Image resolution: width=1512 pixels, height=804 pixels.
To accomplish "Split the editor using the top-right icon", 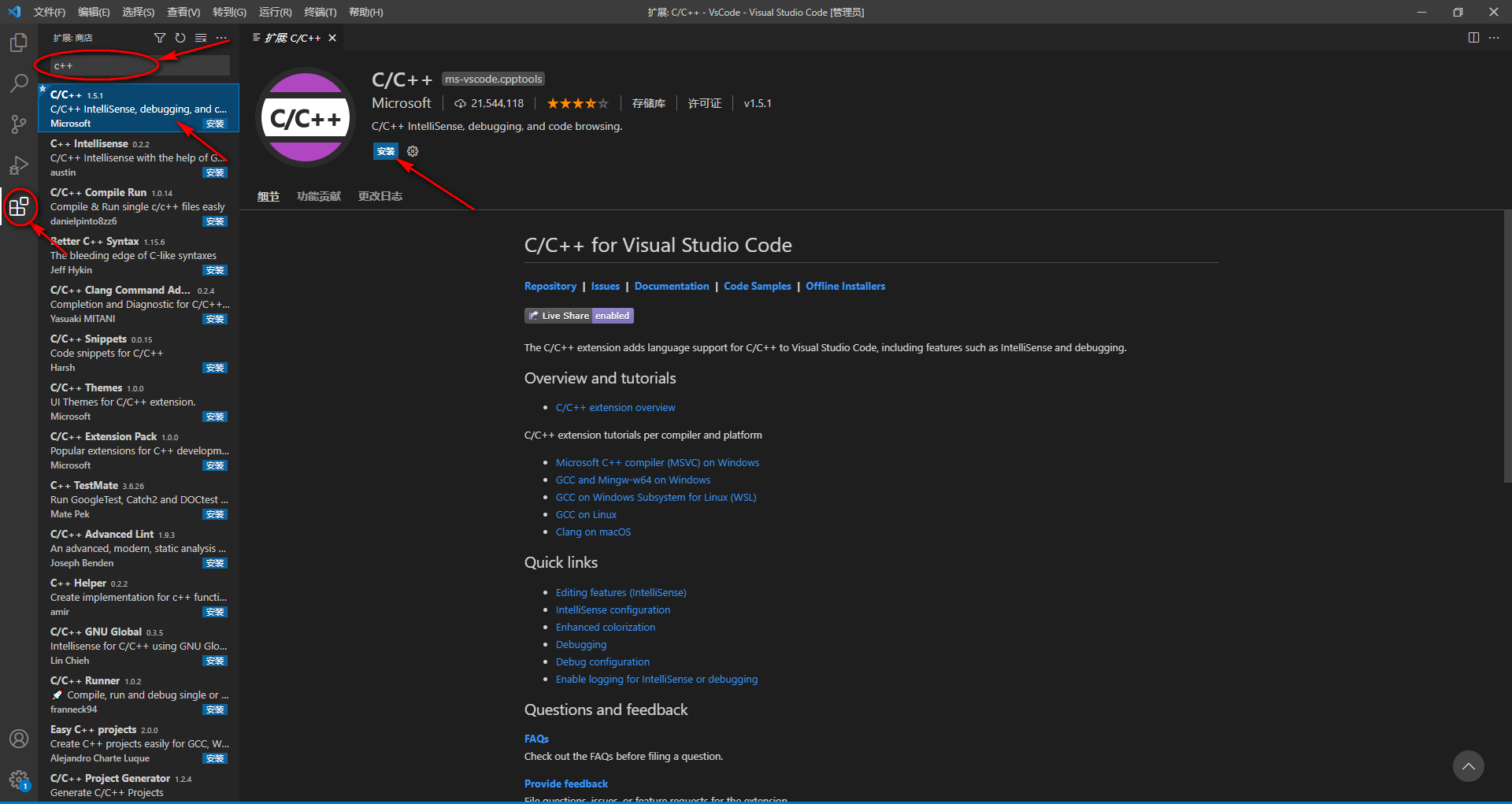I will (x=1473, y=37).
